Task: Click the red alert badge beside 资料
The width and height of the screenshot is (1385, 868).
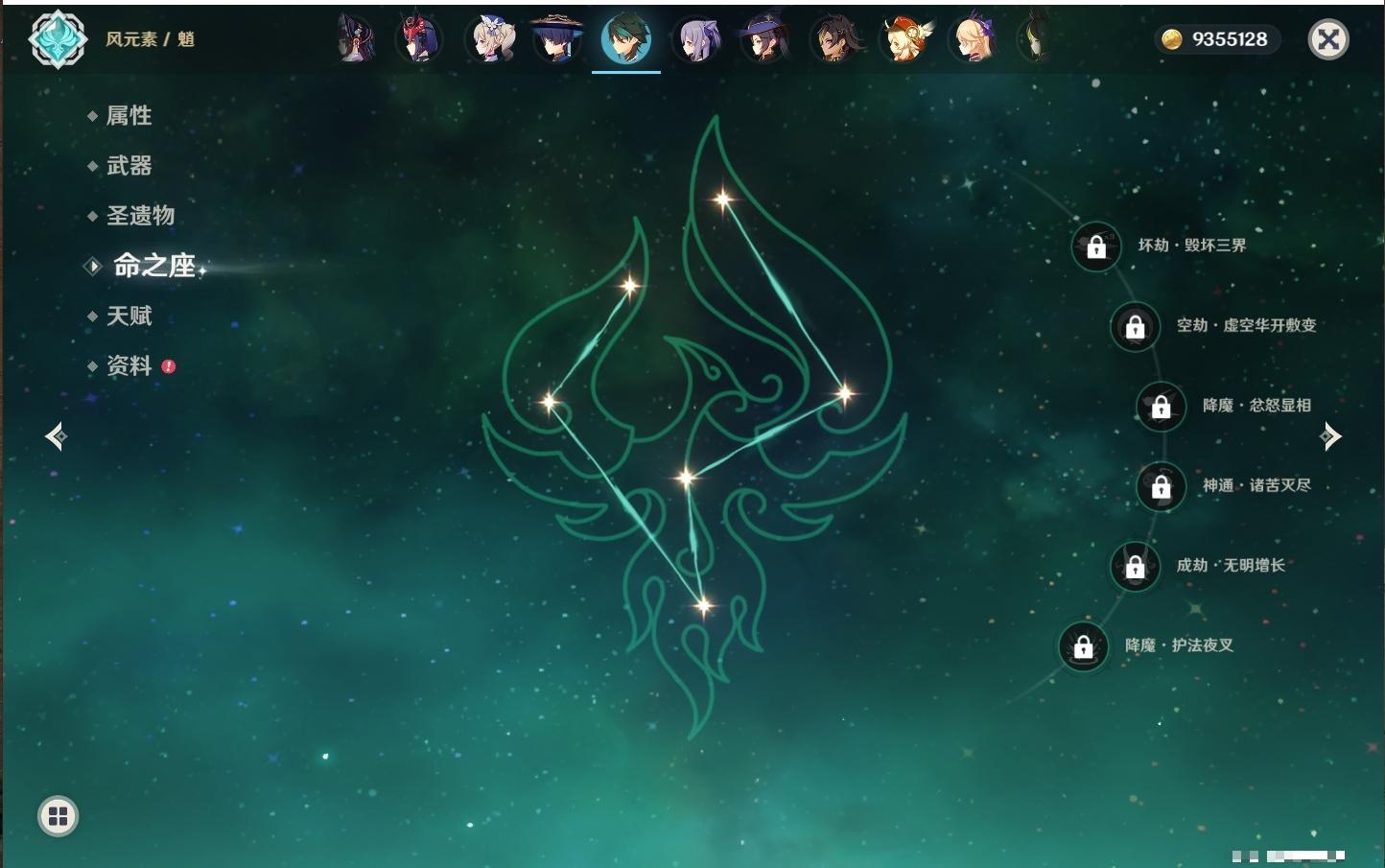Action: coord(169,366)
